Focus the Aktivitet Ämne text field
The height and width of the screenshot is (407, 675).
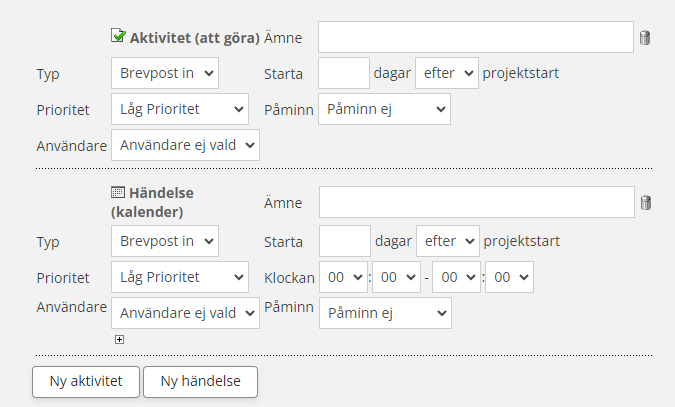point(475,37)
